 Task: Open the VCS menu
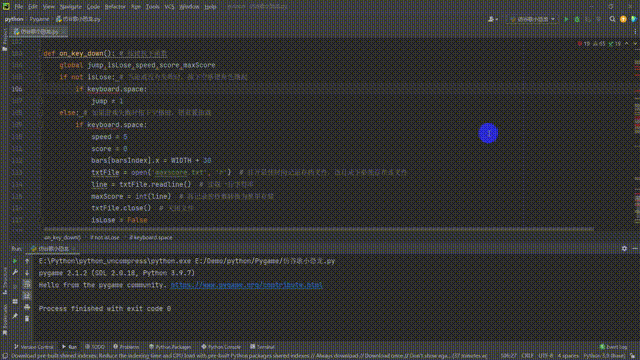coord(169,7)
